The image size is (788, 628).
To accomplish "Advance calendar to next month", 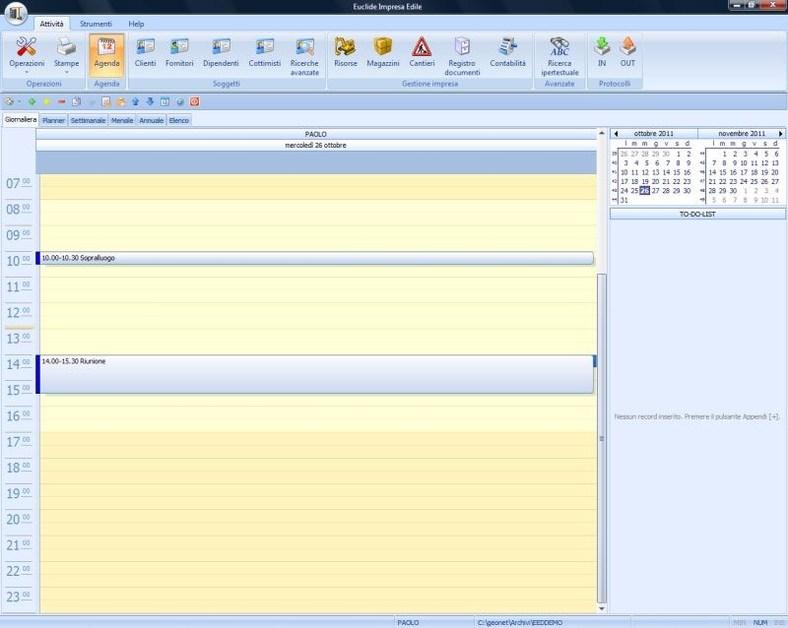I will (781, 133).
